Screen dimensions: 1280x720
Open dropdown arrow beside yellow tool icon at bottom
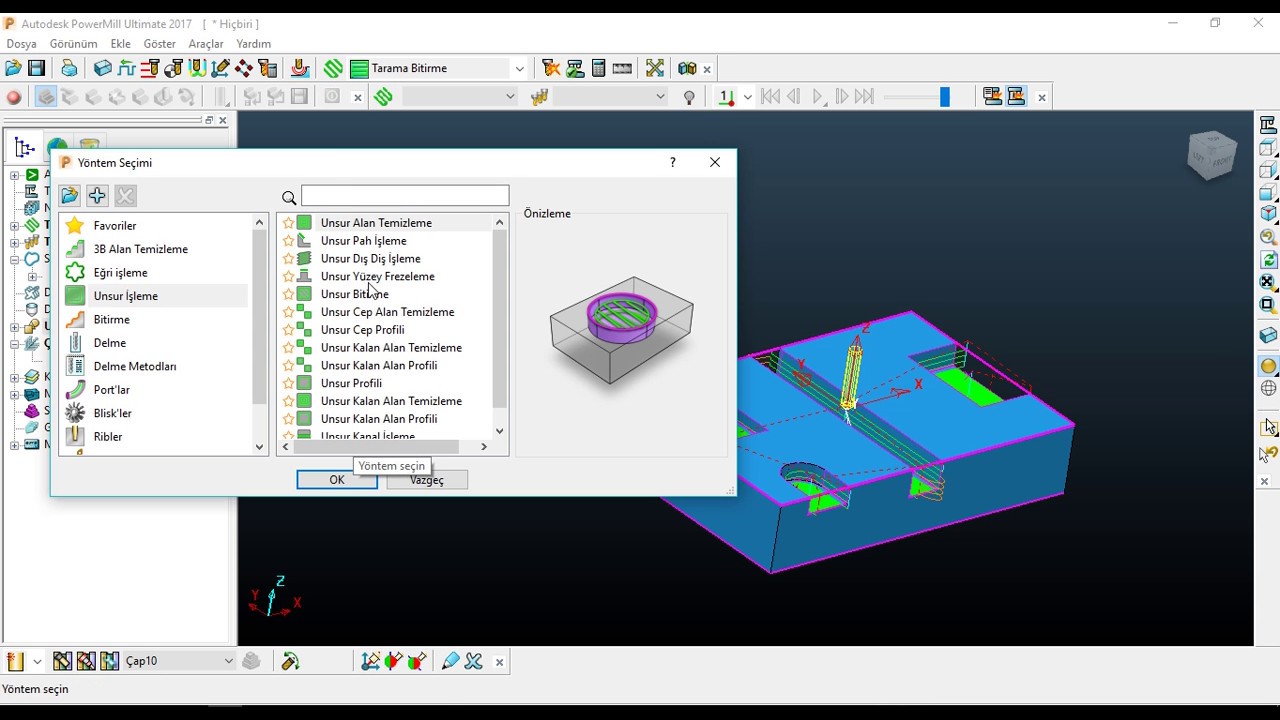tap(37, 661)
